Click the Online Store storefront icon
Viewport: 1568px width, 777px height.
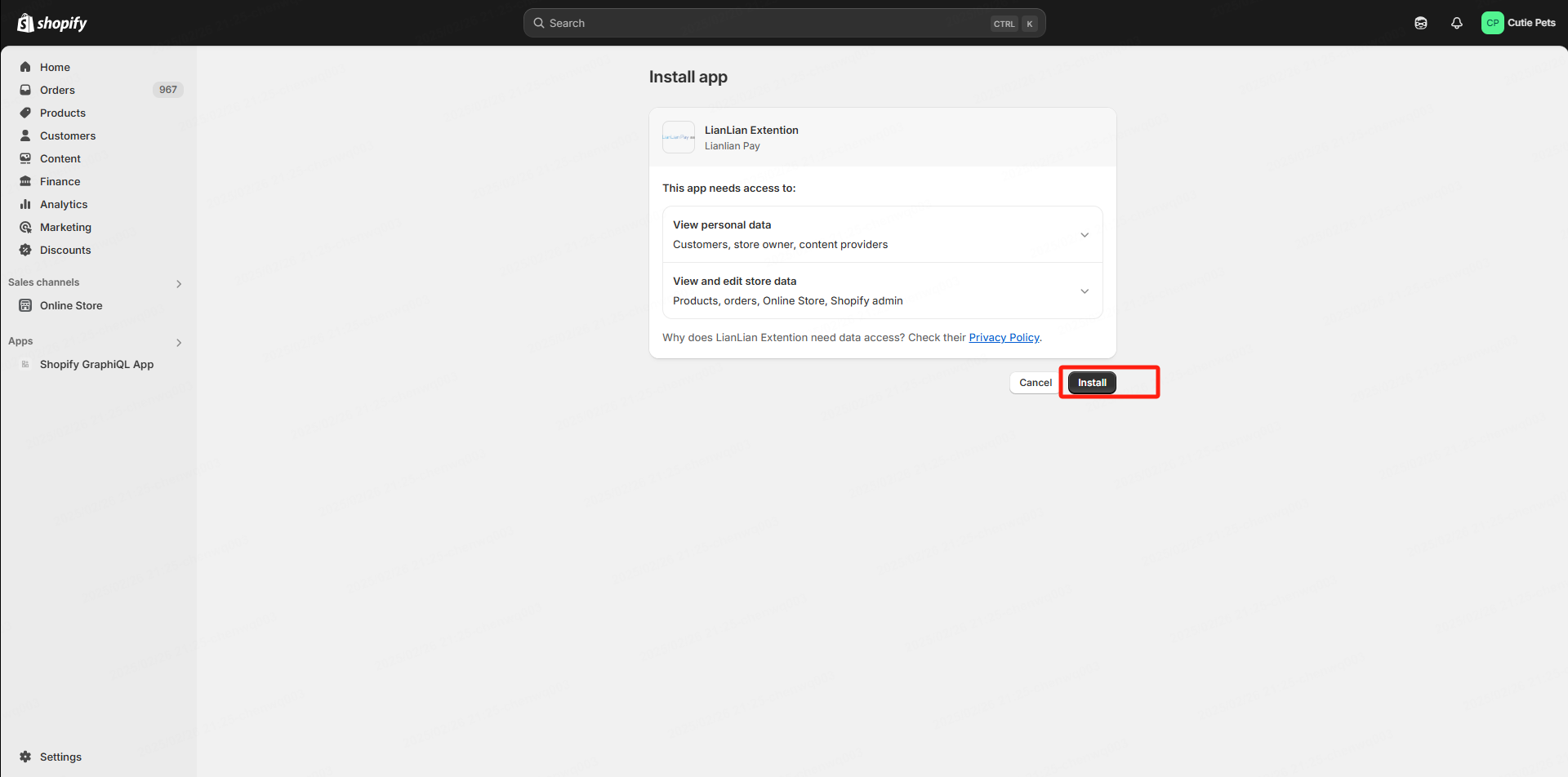pos(25,305)
